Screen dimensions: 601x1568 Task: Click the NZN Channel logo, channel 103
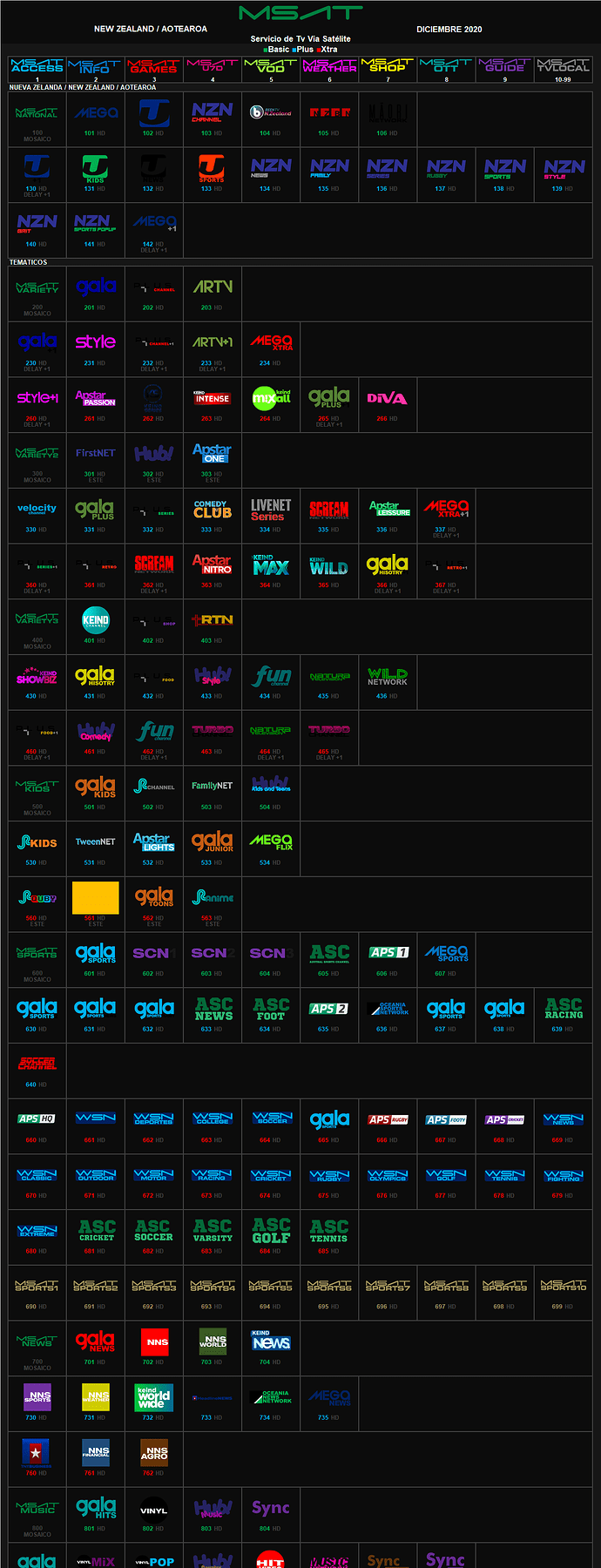213,112
